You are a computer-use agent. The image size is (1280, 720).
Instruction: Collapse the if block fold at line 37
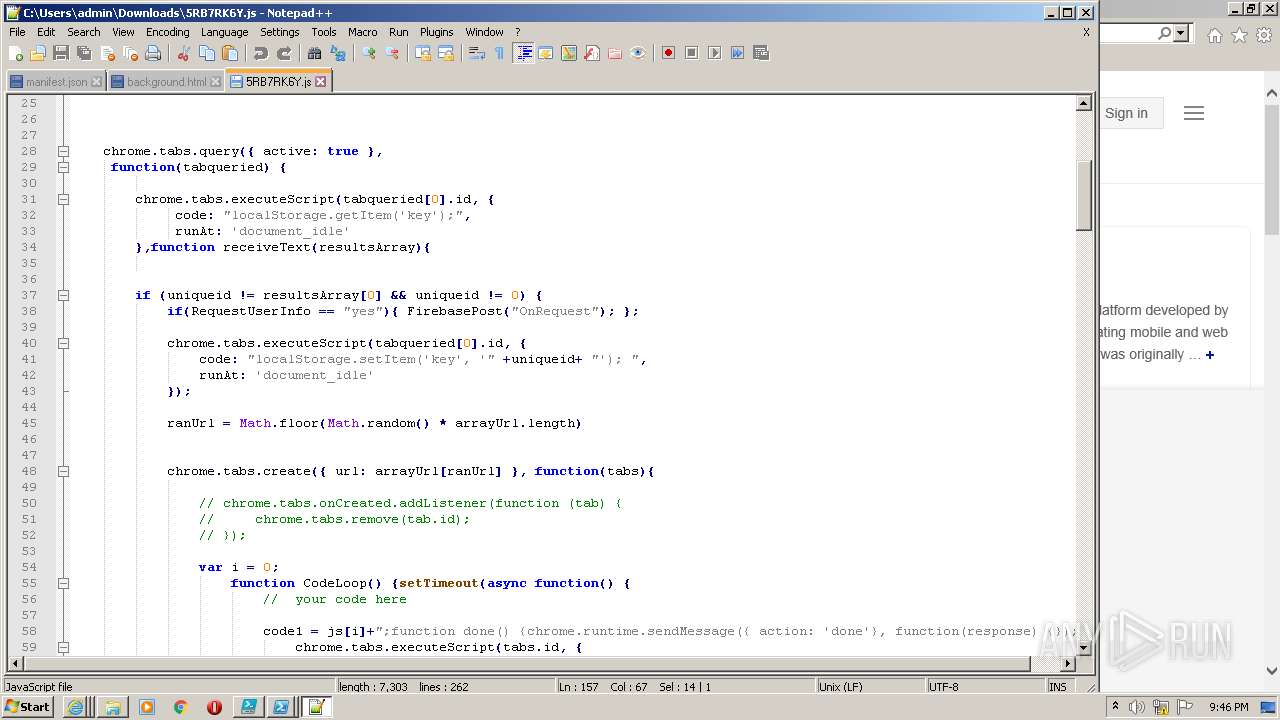tap(63, 295)
